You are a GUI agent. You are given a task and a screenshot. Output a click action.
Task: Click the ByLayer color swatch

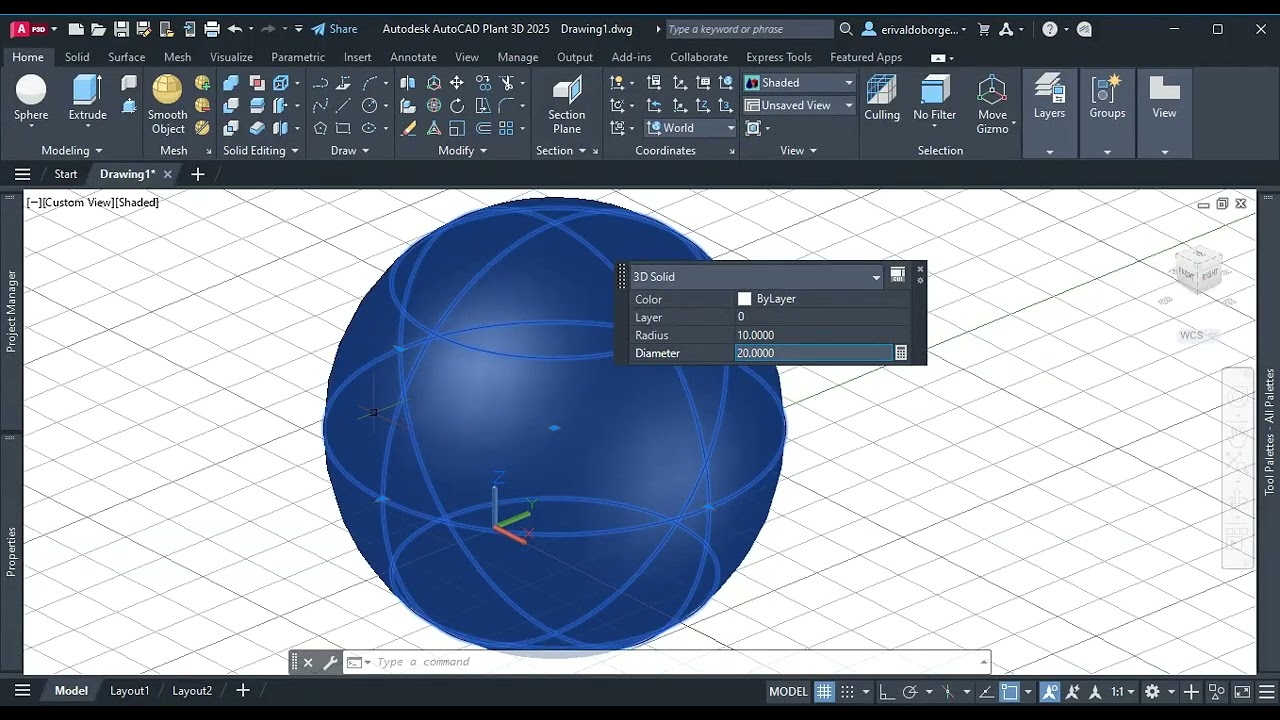pyautogui.click(x=744, y=299)
